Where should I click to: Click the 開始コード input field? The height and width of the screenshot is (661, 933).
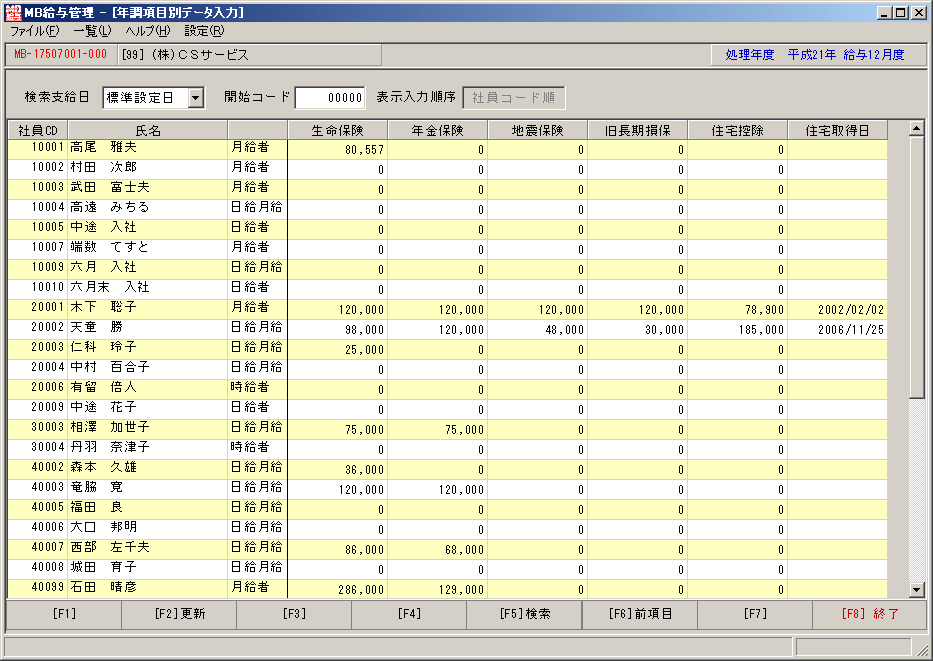pyautogui.click(x=330, y=98)
